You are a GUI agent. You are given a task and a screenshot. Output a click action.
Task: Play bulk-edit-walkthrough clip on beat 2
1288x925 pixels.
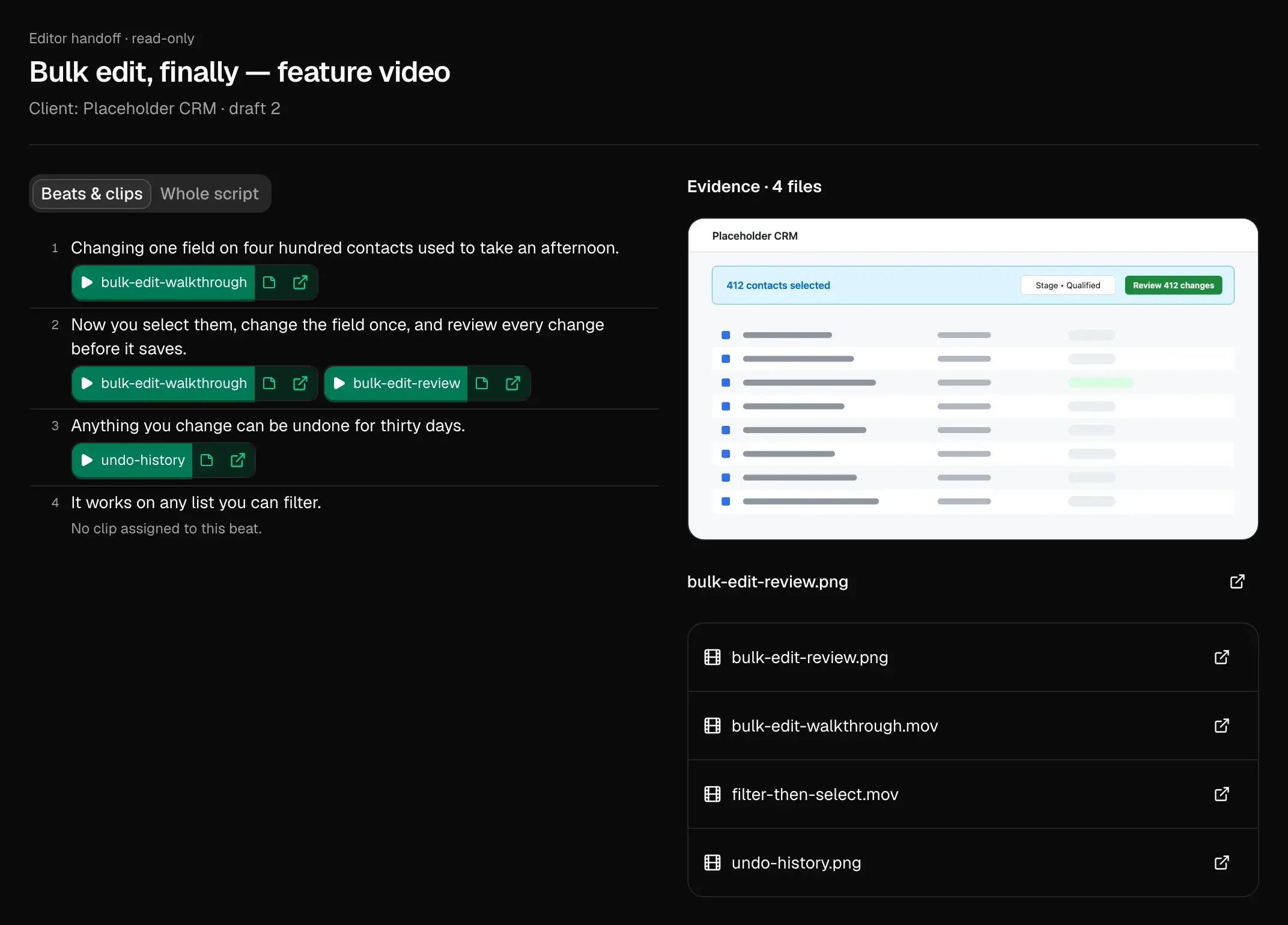(x=163, y=383)
